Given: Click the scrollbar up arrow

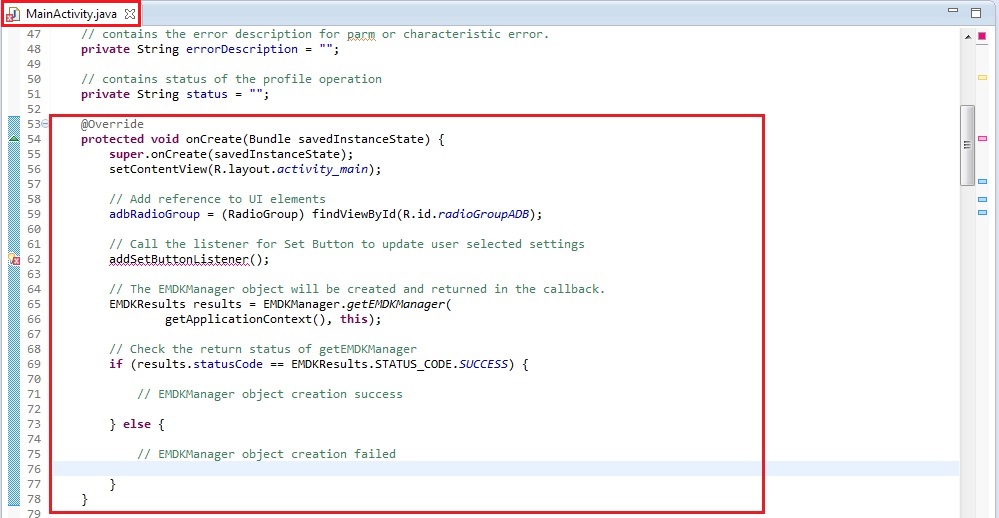Looking at the screenshot, I should click(x=967, y=36).
